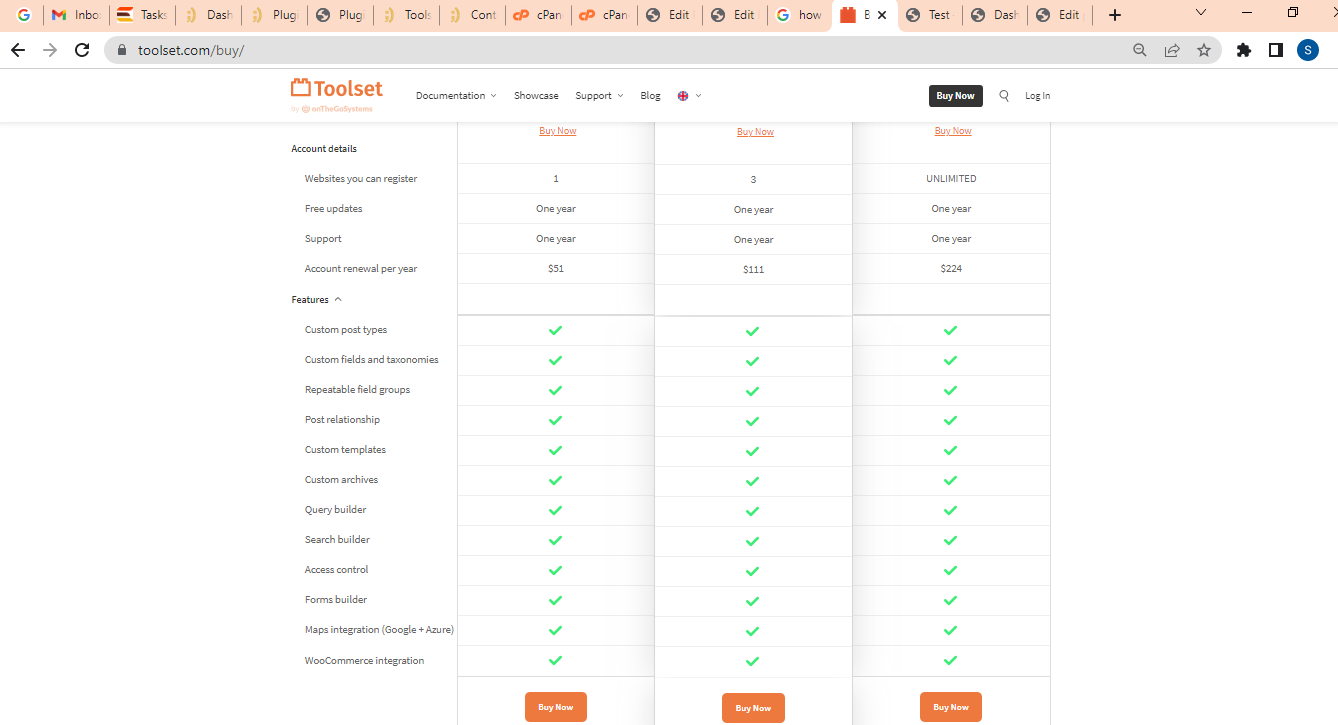Toggle the browser side panel icon

pos(1276,50)
